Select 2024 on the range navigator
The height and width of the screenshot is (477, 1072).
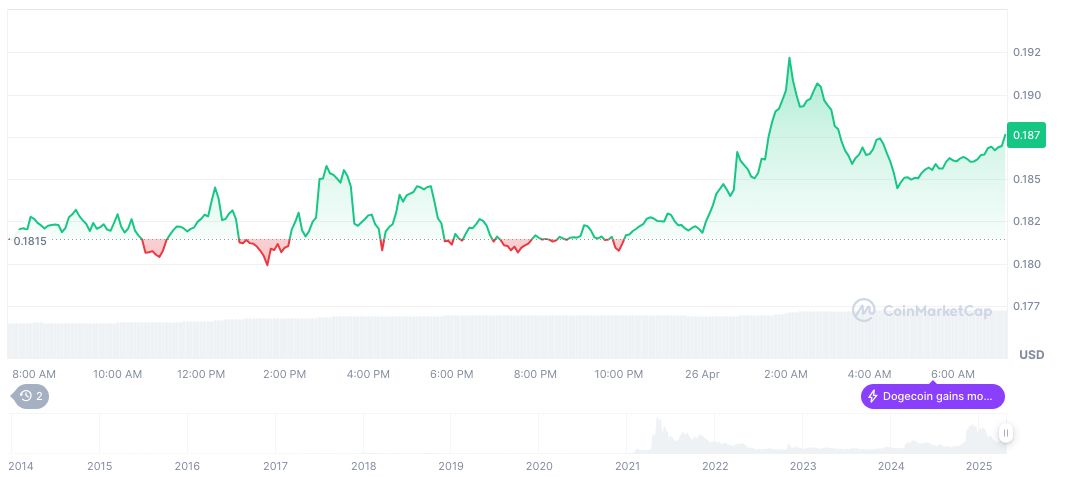(x=891, y=466)
